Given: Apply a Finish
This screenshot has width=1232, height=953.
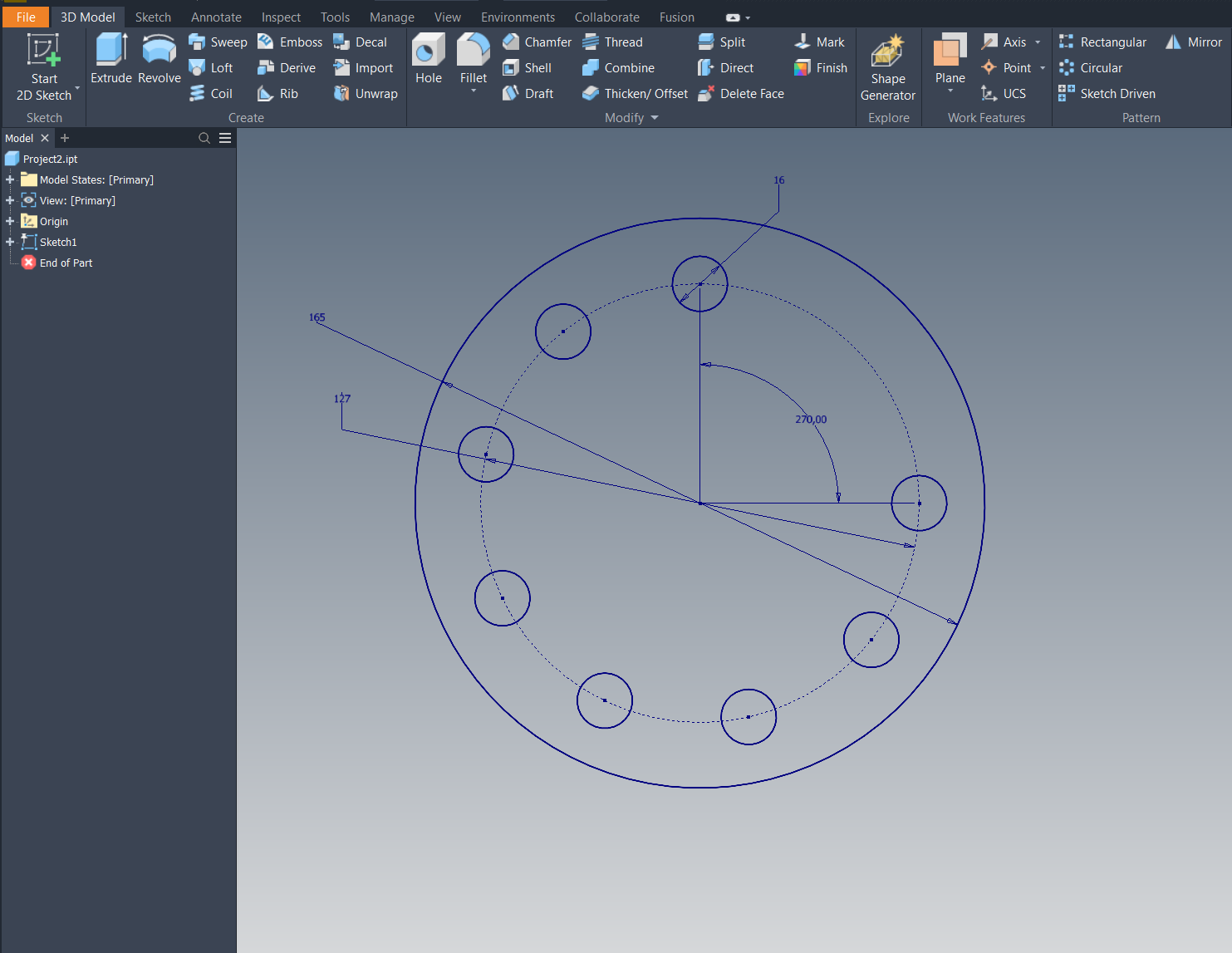Looking at the screenshot, I should point(821,68).
